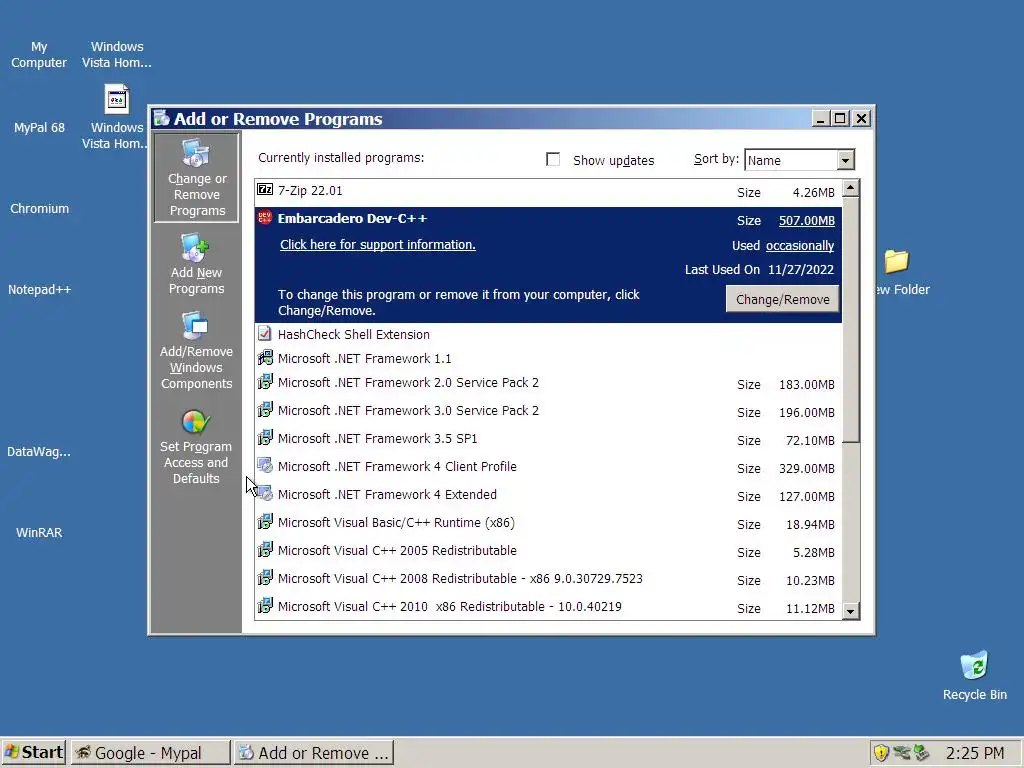Open the Sort by Name dropdown
This screenshot has height=768, width=1024.
(845, 160)
